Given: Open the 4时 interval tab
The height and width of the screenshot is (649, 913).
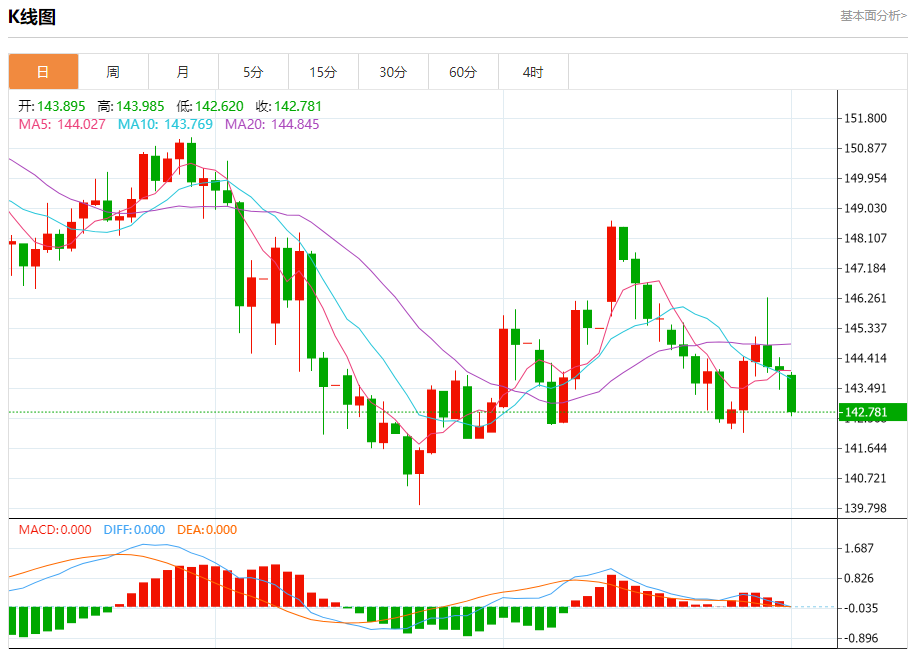Looking at the screenshot, I should 533,72.
